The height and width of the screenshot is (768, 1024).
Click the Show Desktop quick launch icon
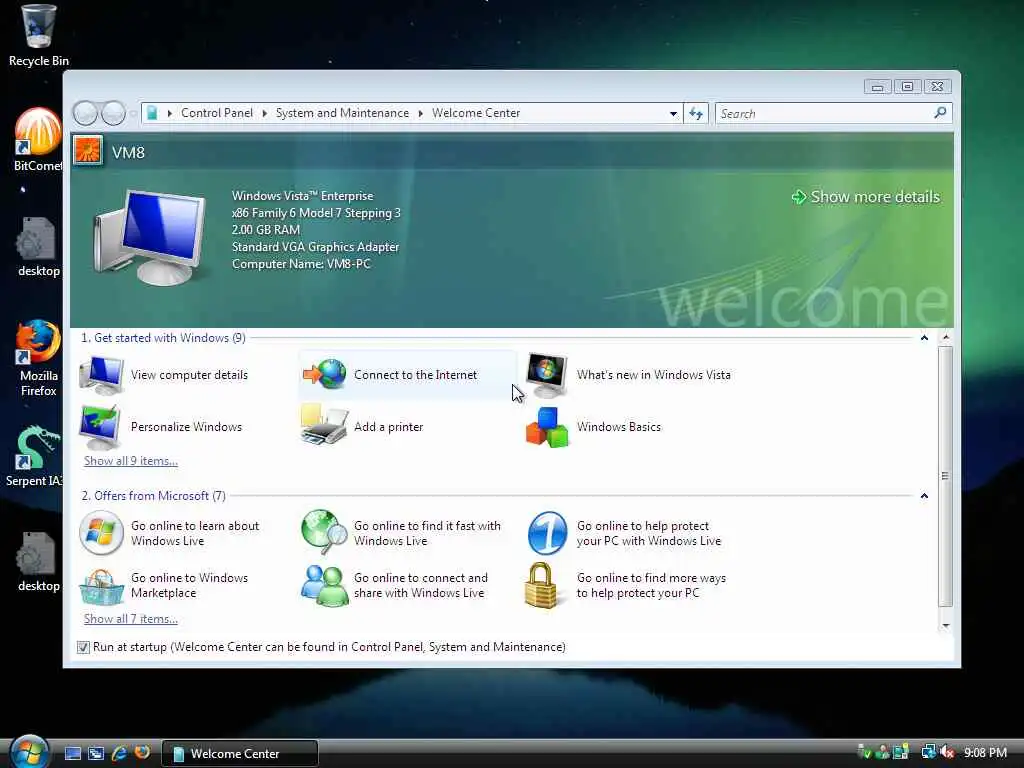pyautogui.click(x=73, y=753)
